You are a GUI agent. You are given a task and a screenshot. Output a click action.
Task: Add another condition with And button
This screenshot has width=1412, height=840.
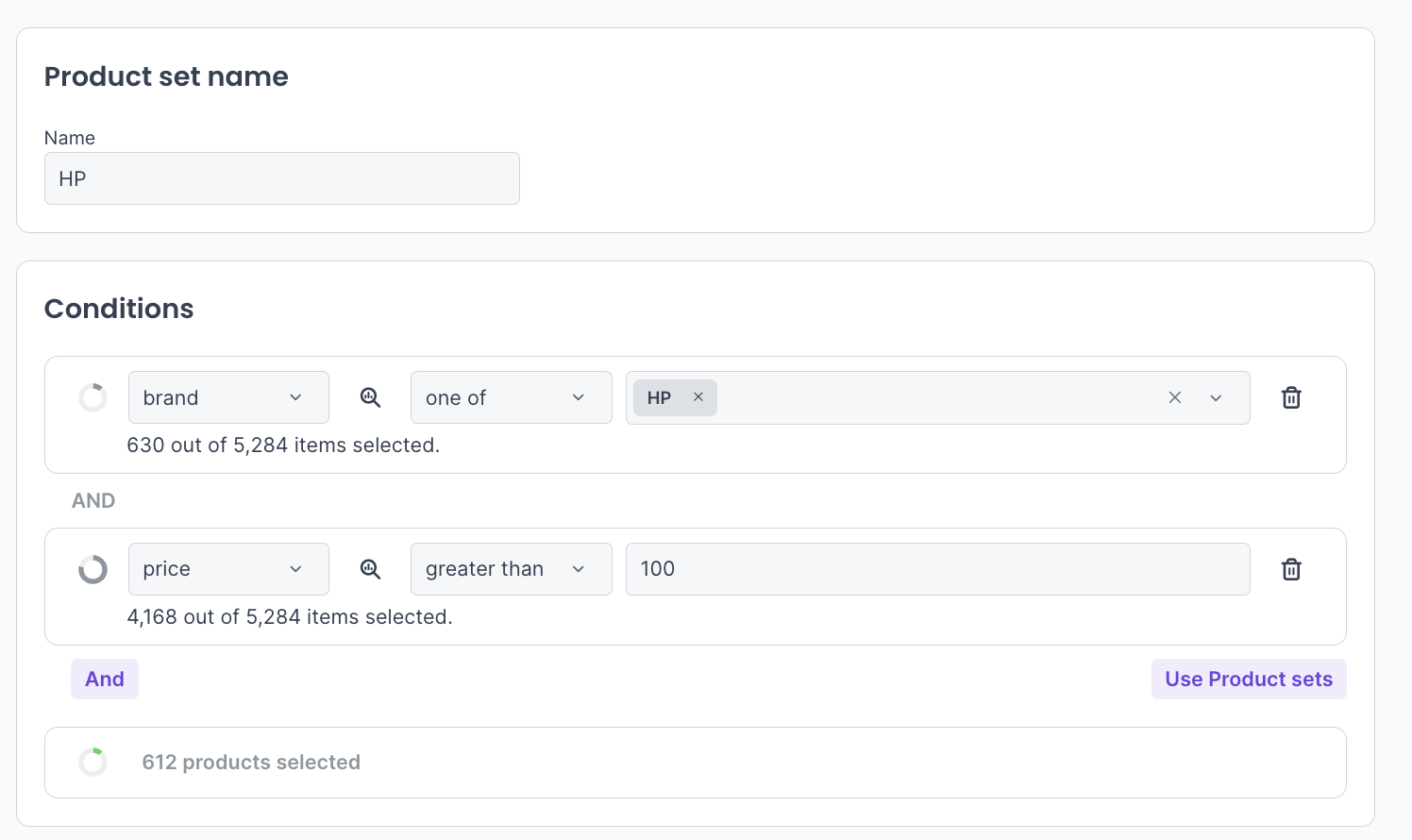click(x=105, y=680)
